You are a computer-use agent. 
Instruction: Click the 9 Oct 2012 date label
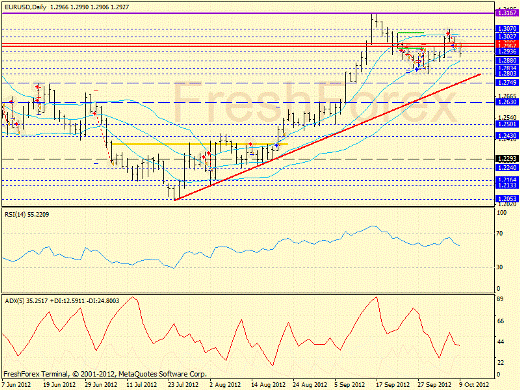coord(475,384)
